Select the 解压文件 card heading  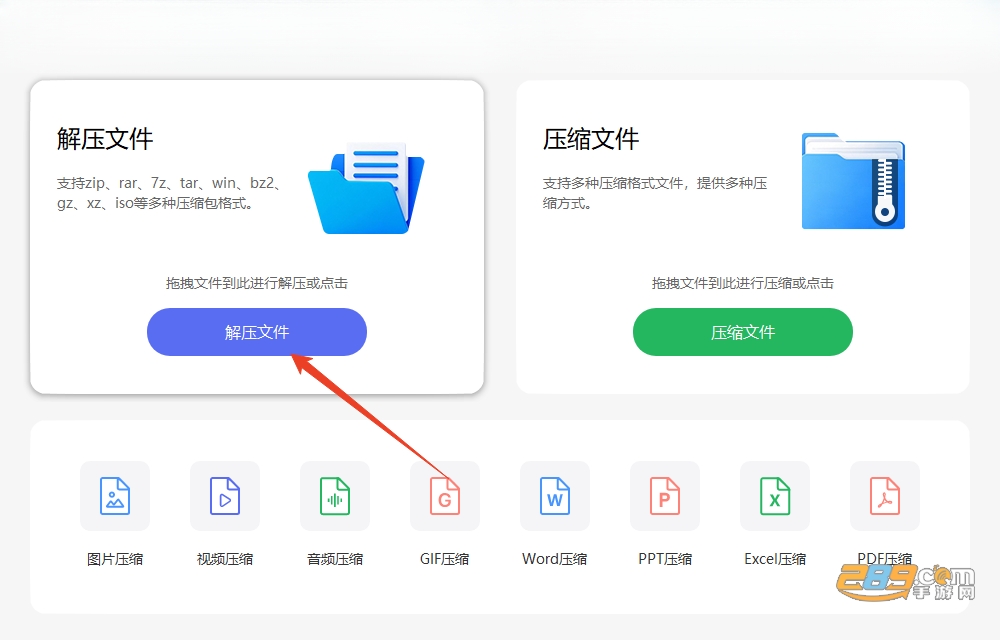pos(105,139)
